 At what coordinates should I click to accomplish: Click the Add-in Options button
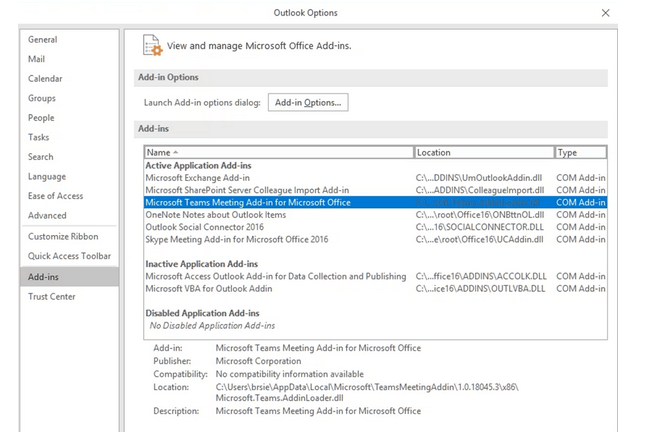[308, 103]
